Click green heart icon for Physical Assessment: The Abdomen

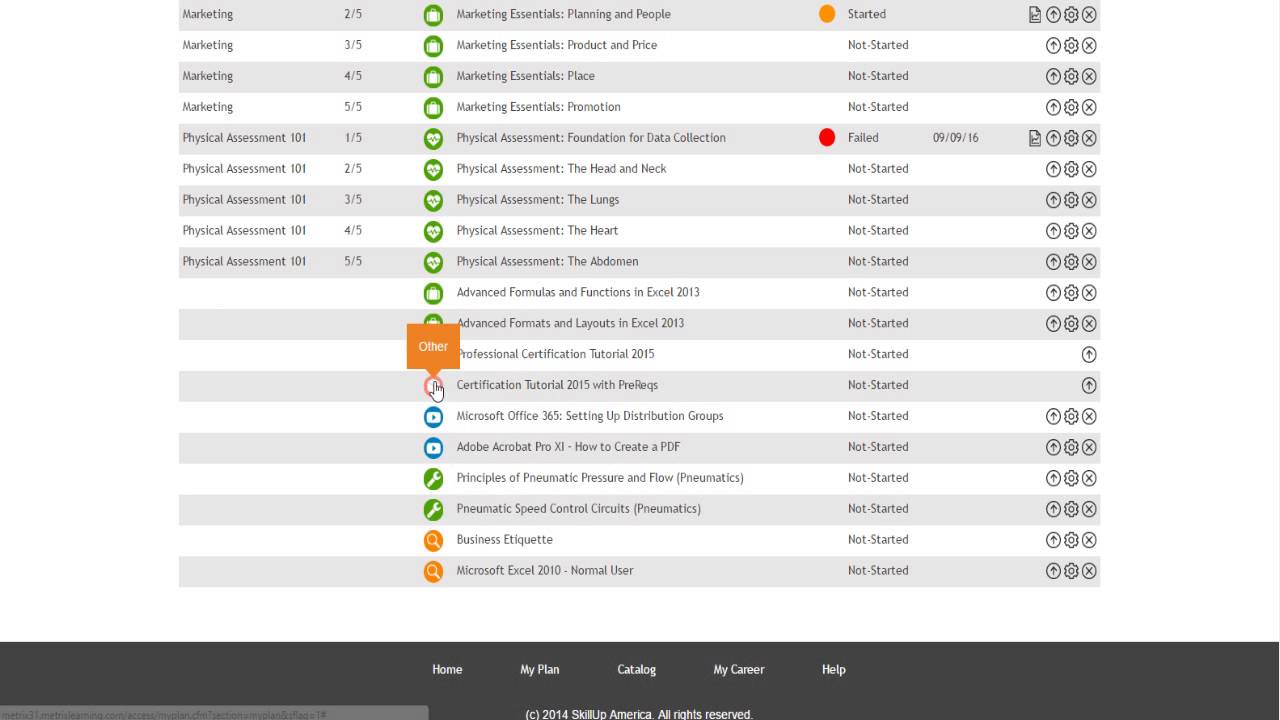pos(433,262)
